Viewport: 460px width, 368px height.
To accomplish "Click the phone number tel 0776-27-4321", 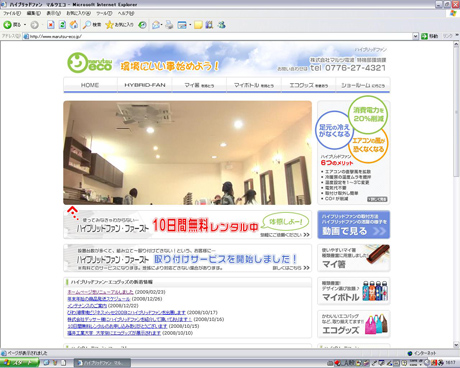I will coord(348,68).
